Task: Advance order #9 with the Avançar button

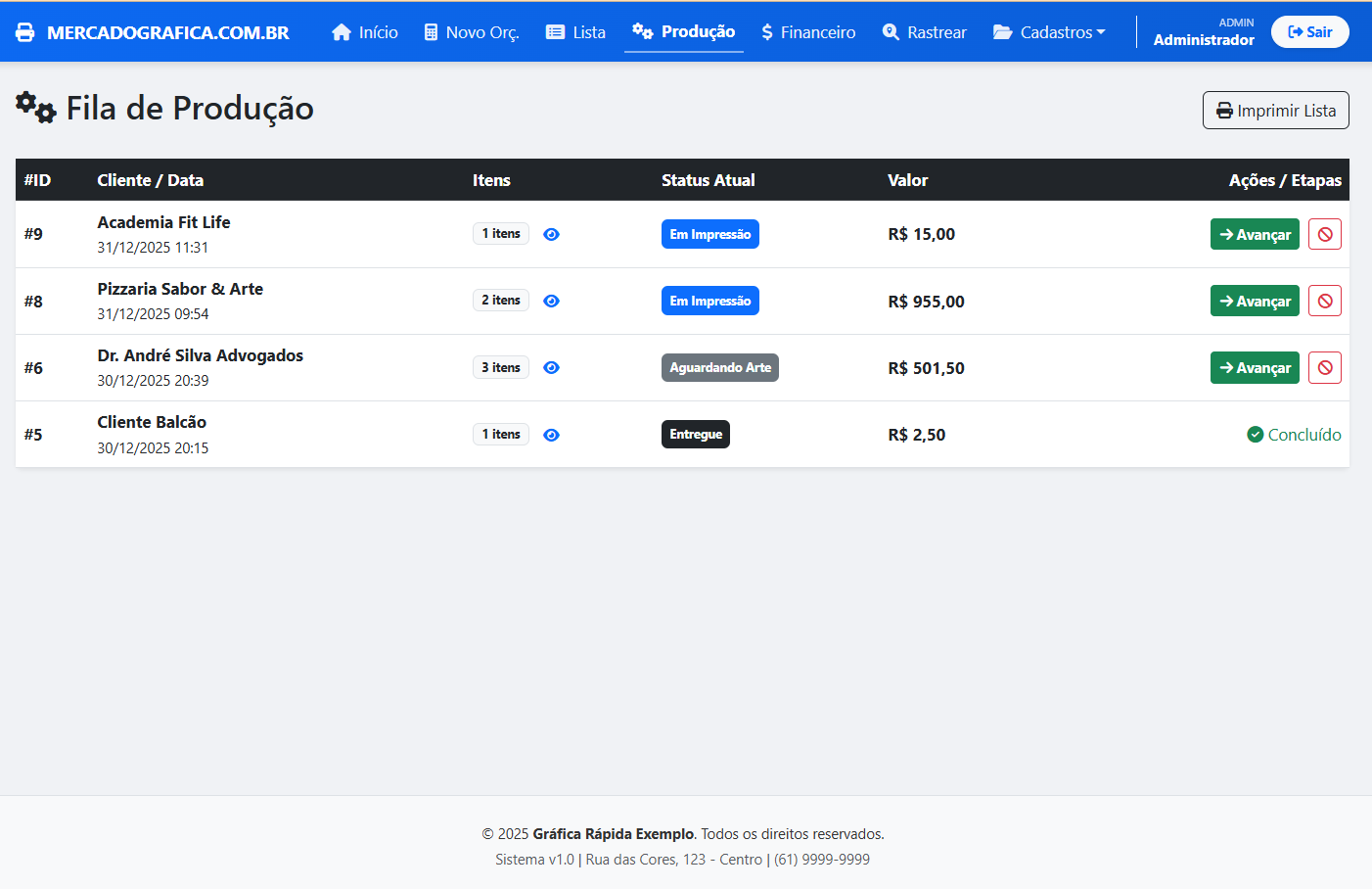Action: [x=1254, y=234]
